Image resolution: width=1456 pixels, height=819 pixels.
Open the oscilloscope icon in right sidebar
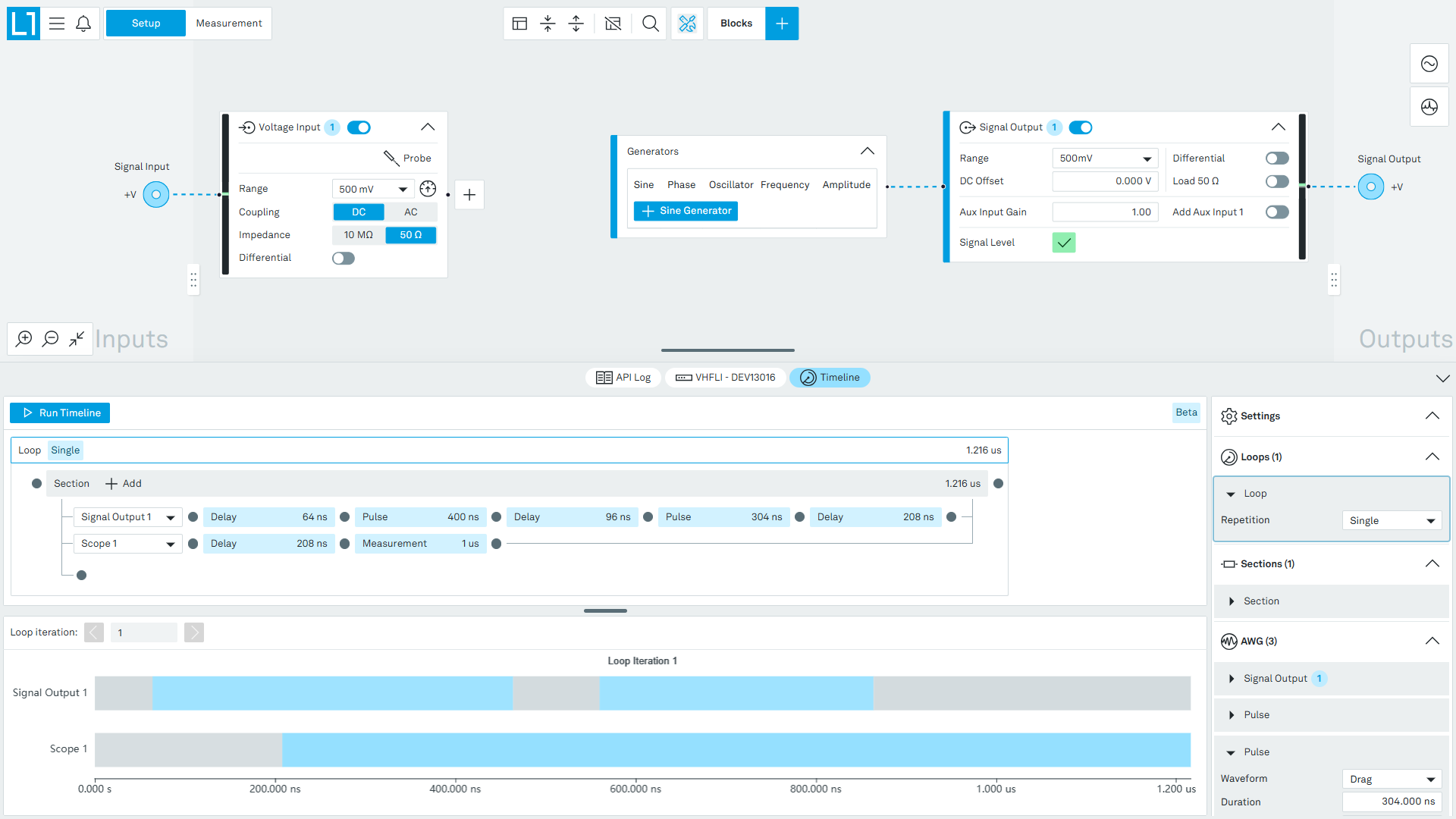point(1429,64)
